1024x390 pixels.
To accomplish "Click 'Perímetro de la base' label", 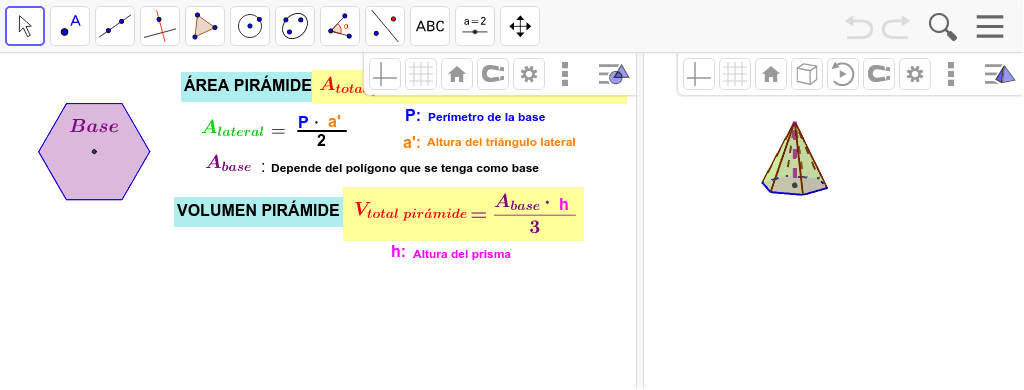I will pos(486,118).
